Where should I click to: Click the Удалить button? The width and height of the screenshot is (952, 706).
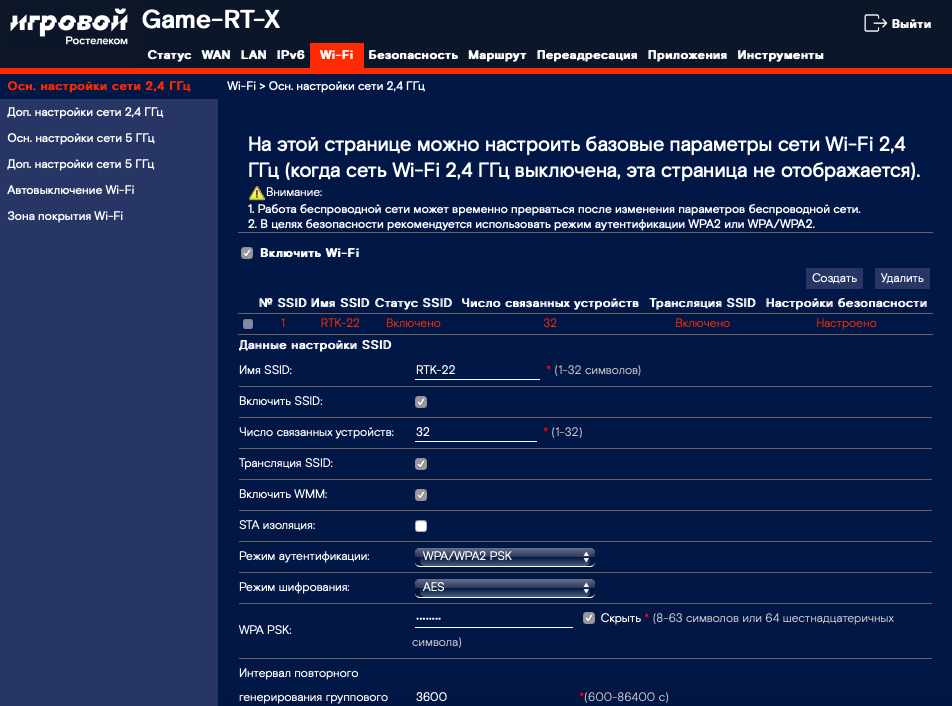[901, 278]
